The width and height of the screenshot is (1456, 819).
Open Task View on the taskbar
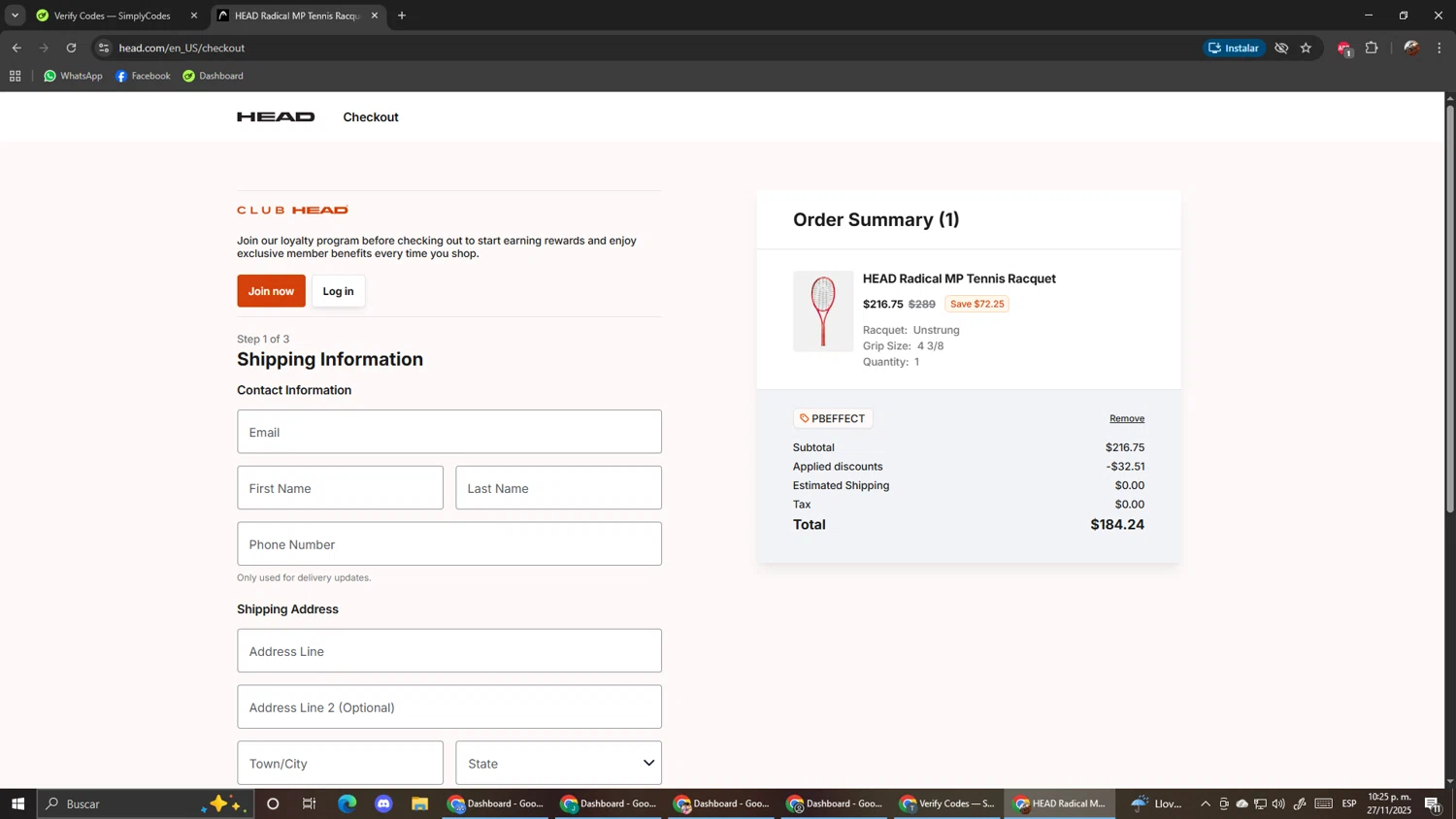coord(310,804)
